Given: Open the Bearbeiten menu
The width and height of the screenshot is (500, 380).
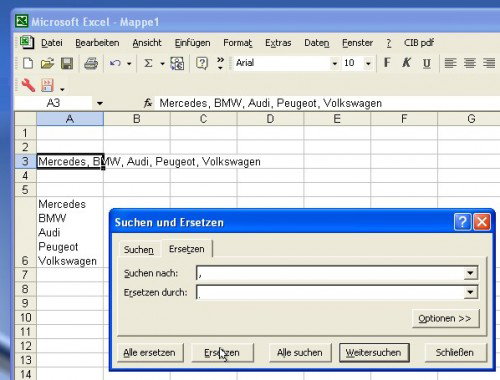Looking at the screenshot, I should click(97, 43).
